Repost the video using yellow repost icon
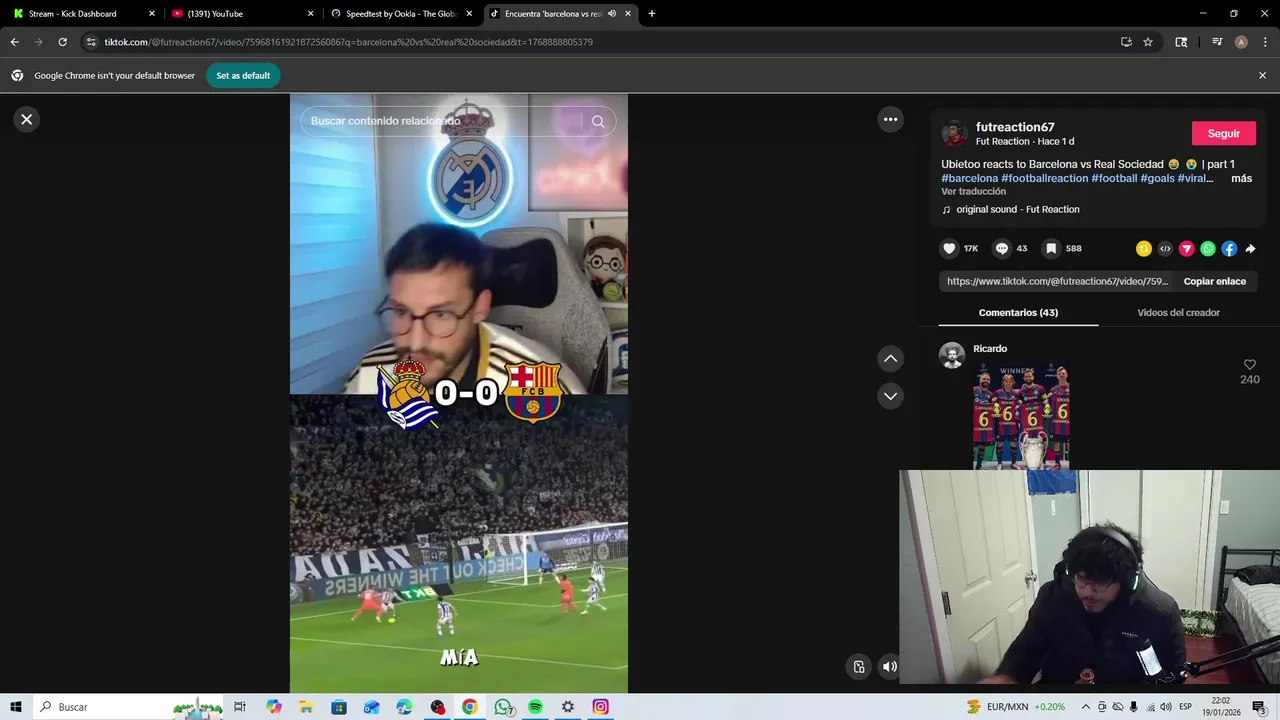 pyautogui.click(x=1144, y=249)
